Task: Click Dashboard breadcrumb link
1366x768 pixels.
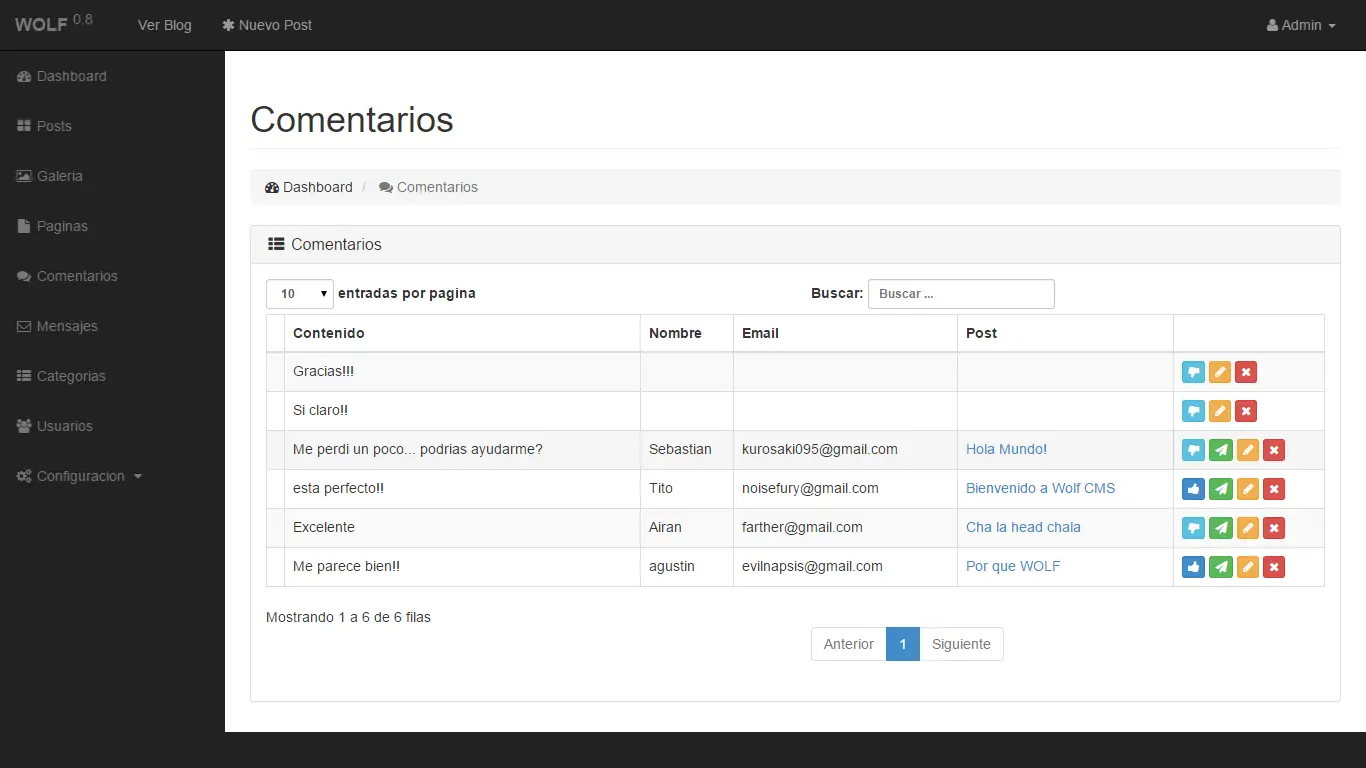Action: point(309,187)
